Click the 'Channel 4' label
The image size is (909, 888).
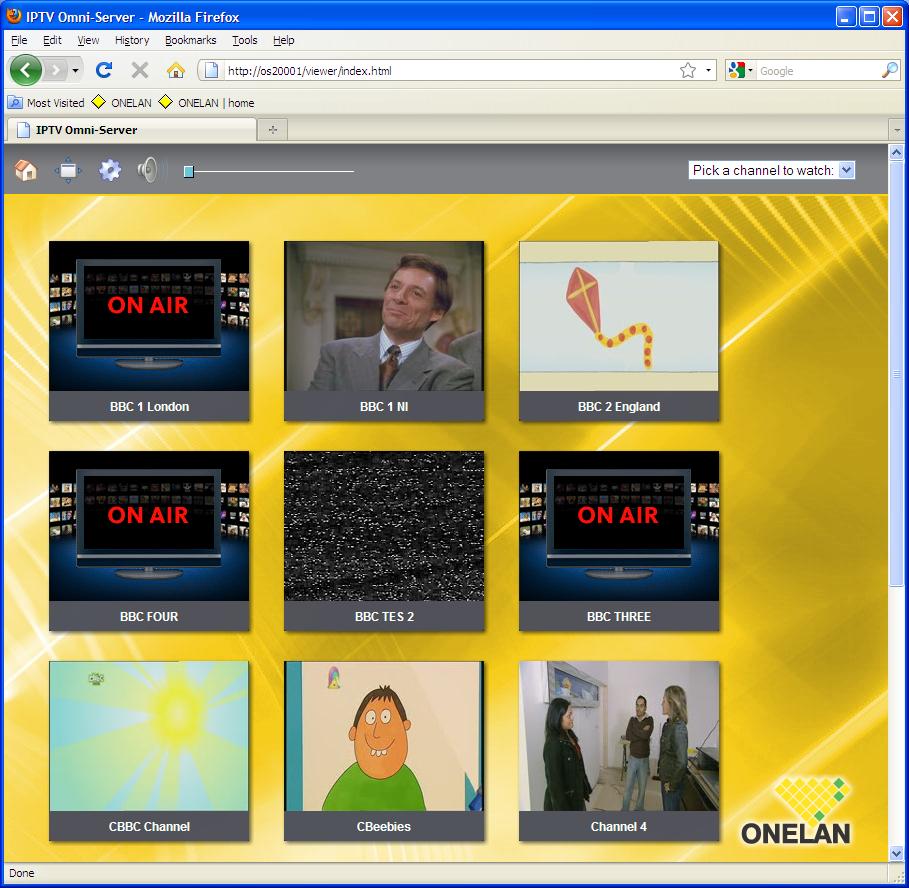619,826
